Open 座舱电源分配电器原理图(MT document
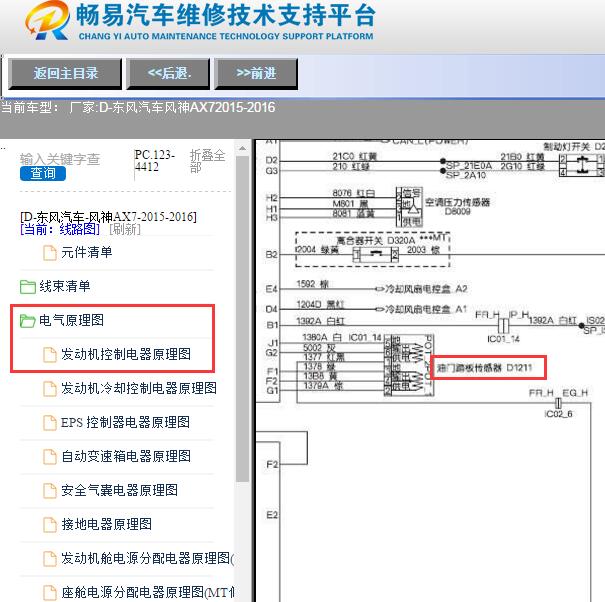 pos(147,592)
